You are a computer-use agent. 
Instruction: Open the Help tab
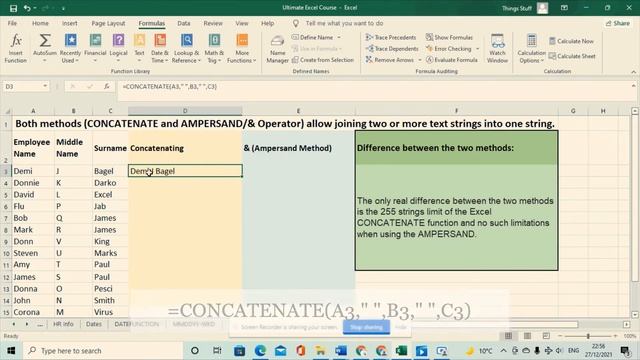click(x=267, y=23)
